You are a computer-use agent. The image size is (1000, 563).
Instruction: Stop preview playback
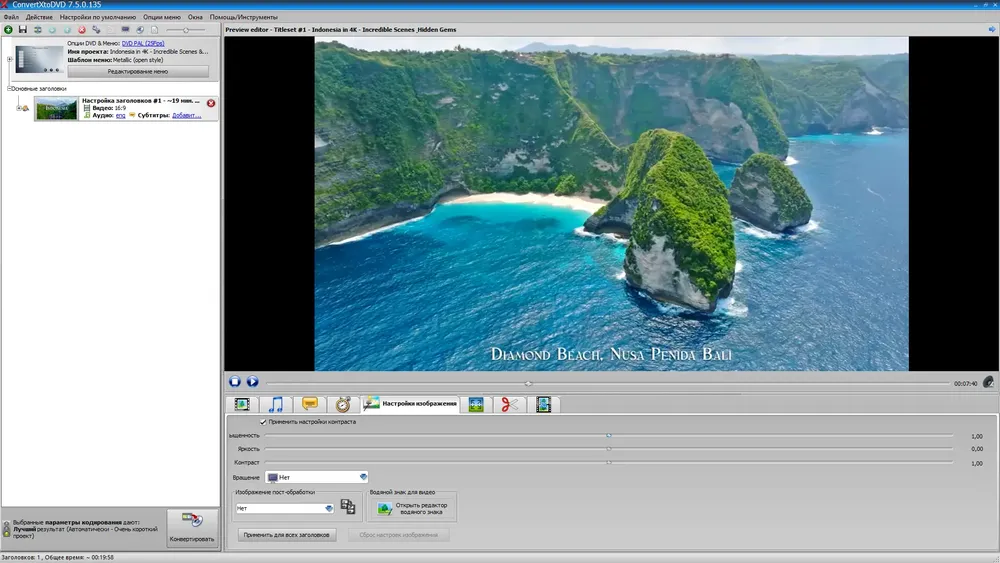(235, 381)
